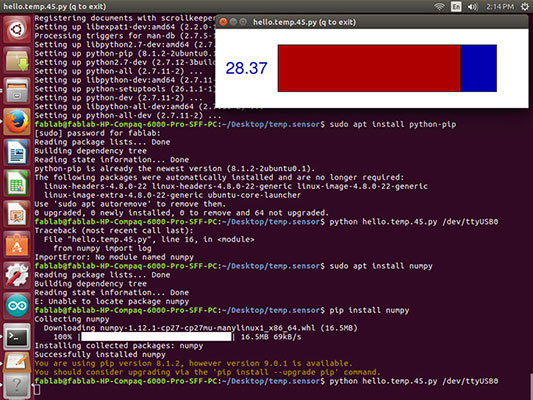Viewport: 533px width, 400px height.
Task: Open the Ubuntu Dash search launcher
Action: click(17, 30)
